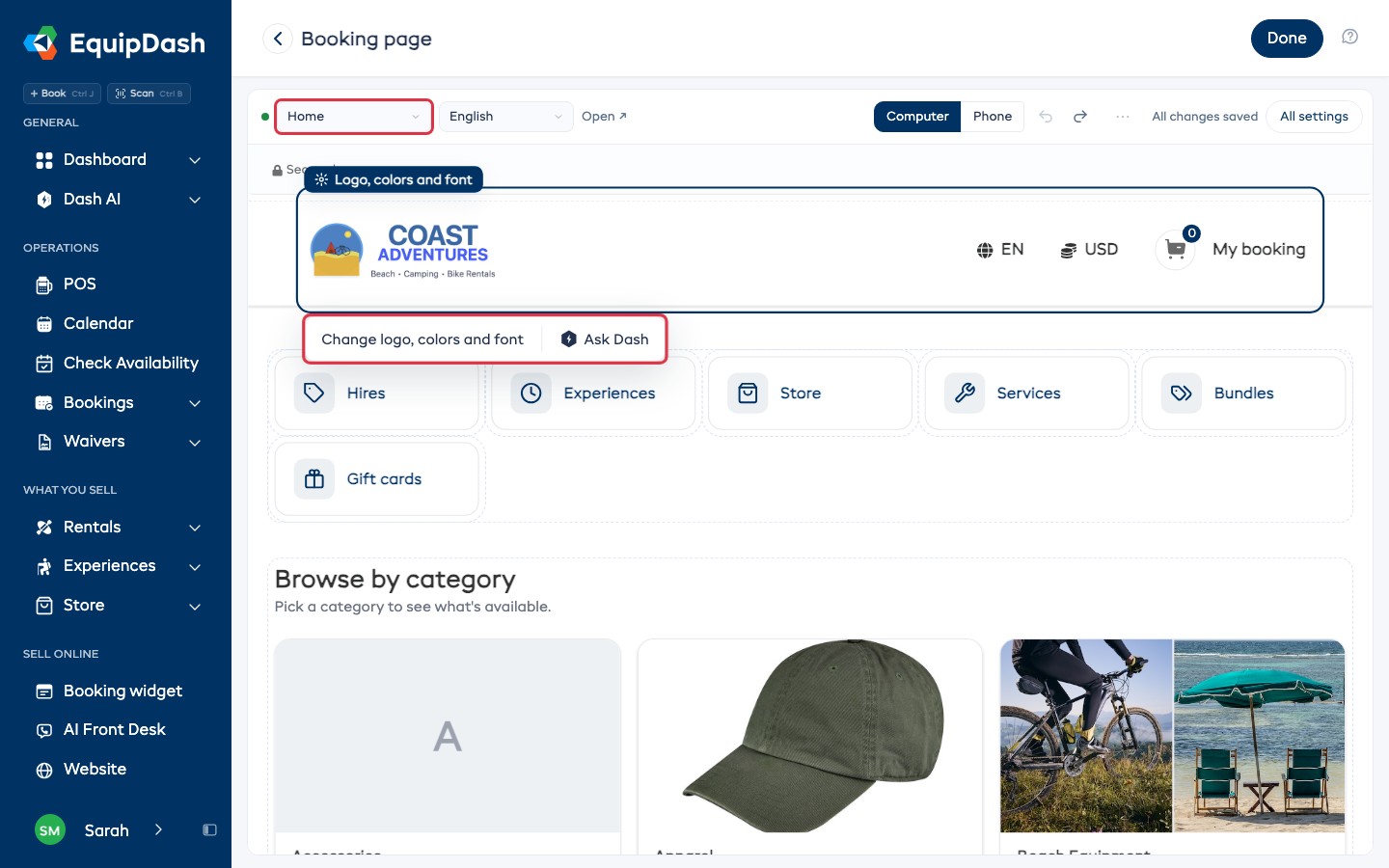Open the three-dot more options menu
The width and height of the screenshot is (1389, 868).
click(1123, 117)
